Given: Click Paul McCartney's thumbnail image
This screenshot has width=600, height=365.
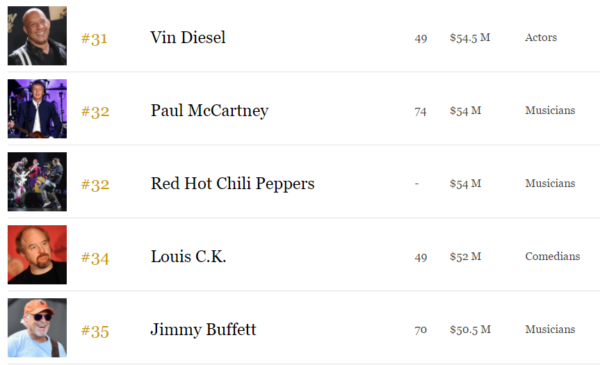Looking at the screenshot, I should [37, 109].
